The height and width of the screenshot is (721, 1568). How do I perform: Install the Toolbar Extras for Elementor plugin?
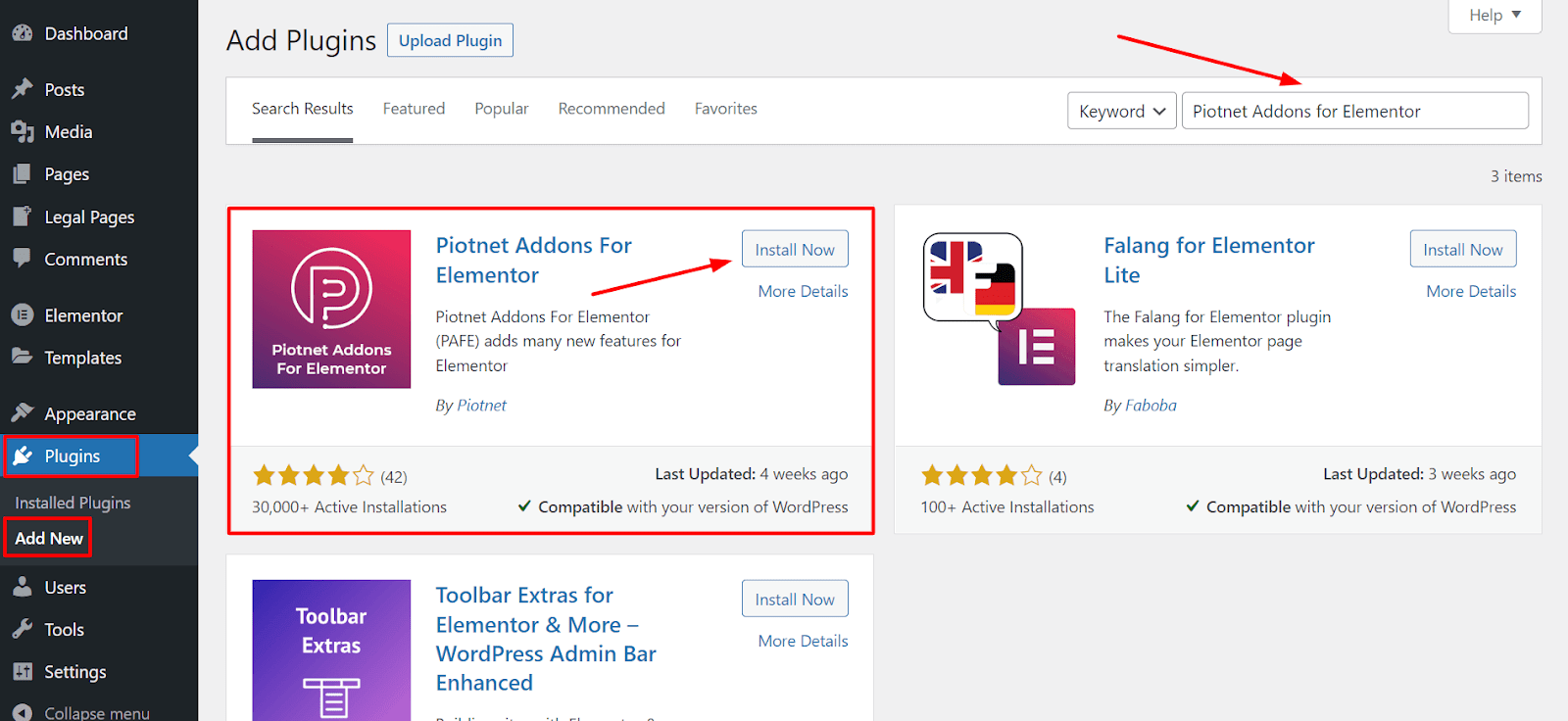[795, 599]
